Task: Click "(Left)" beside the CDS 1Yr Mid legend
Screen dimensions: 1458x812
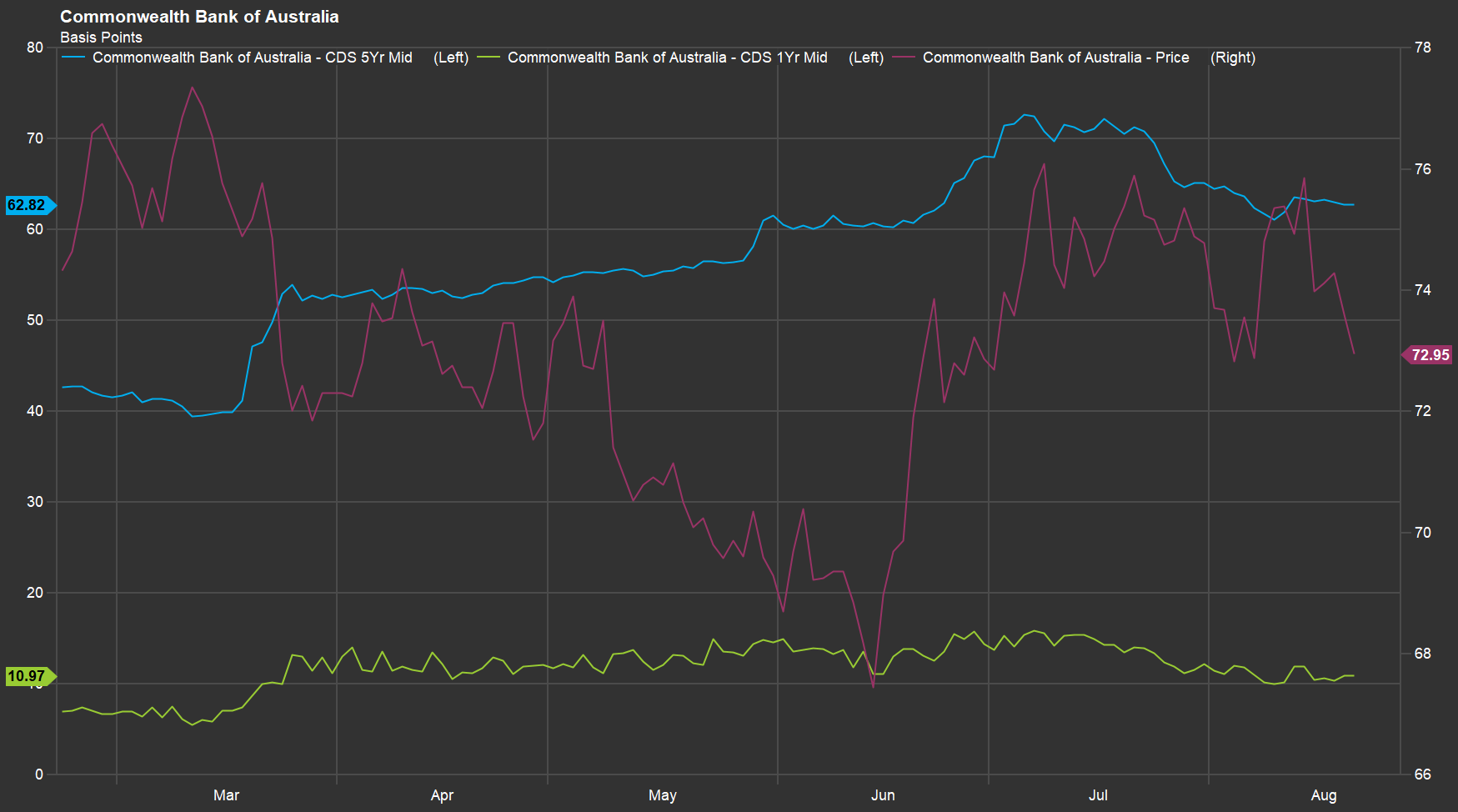Action: tap(866, 58)
